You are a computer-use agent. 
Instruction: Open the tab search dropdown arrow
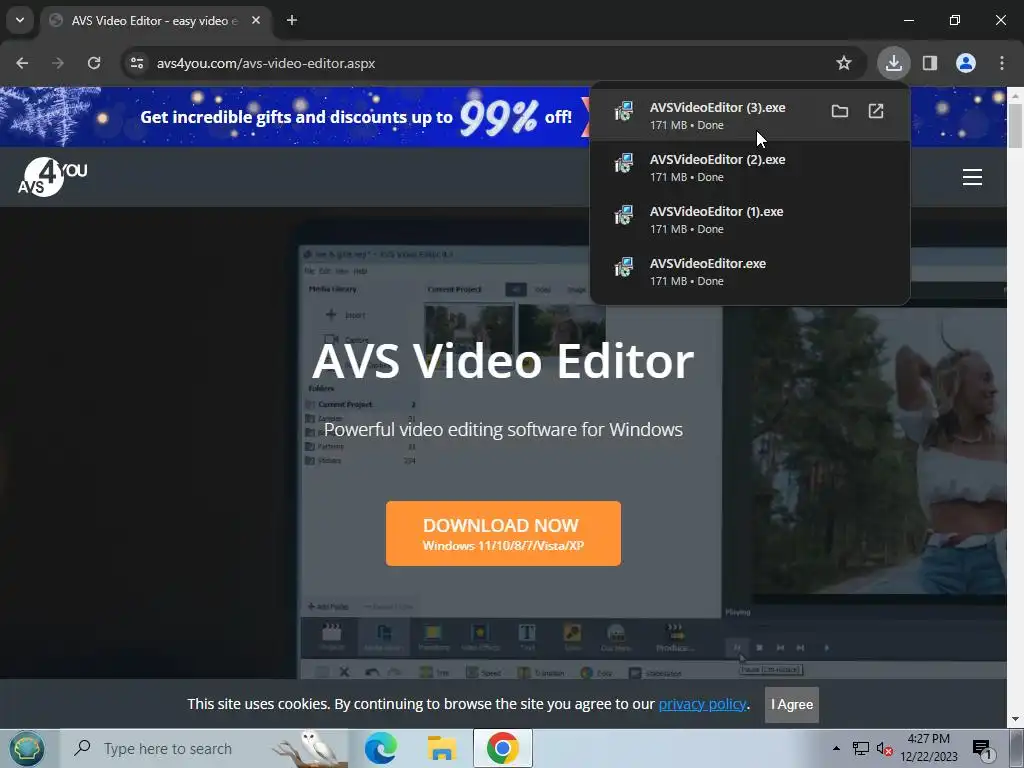click(20, 20)
